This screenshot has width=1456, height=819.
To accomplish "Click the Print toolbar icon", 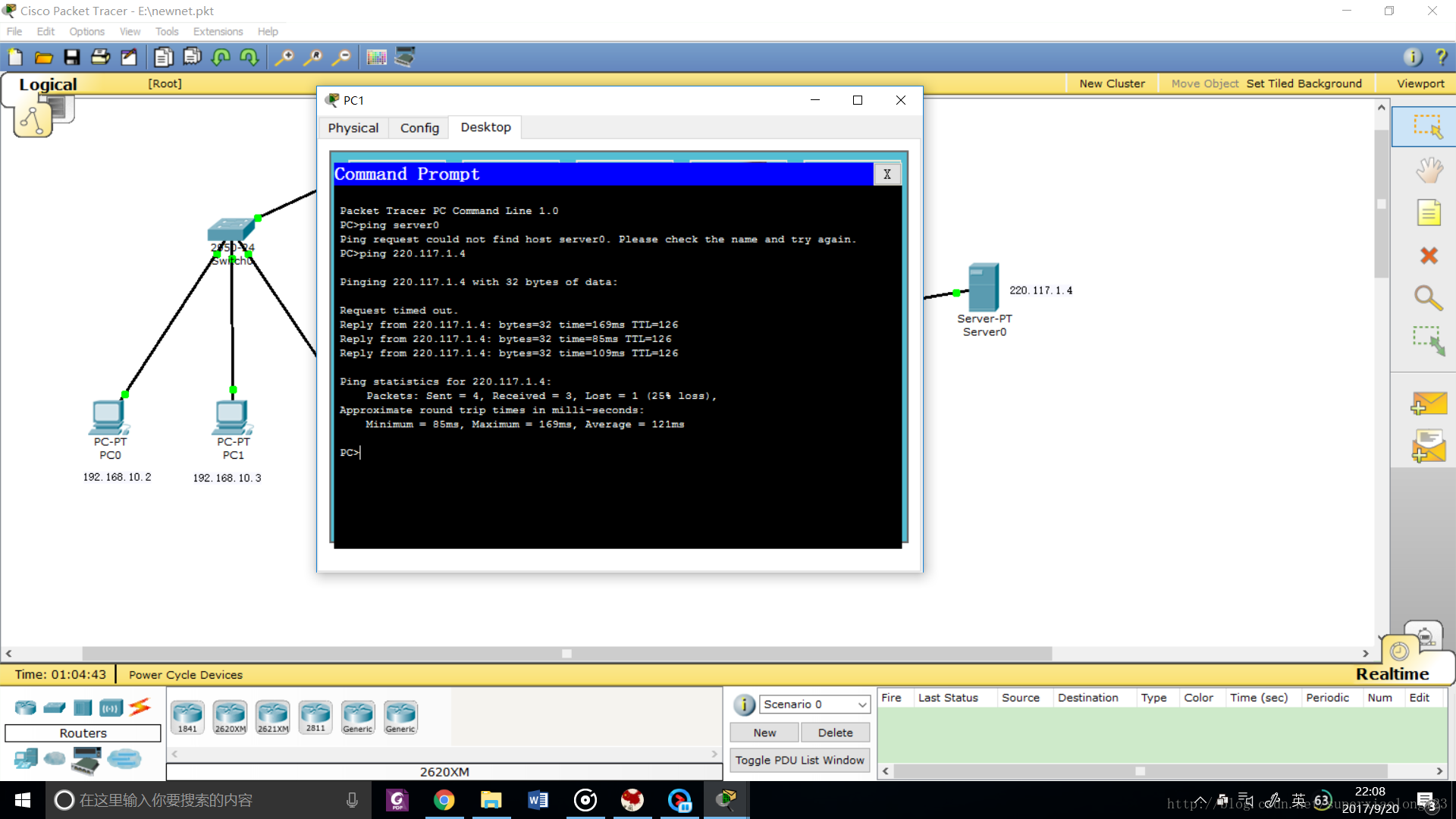I will 100,57.
